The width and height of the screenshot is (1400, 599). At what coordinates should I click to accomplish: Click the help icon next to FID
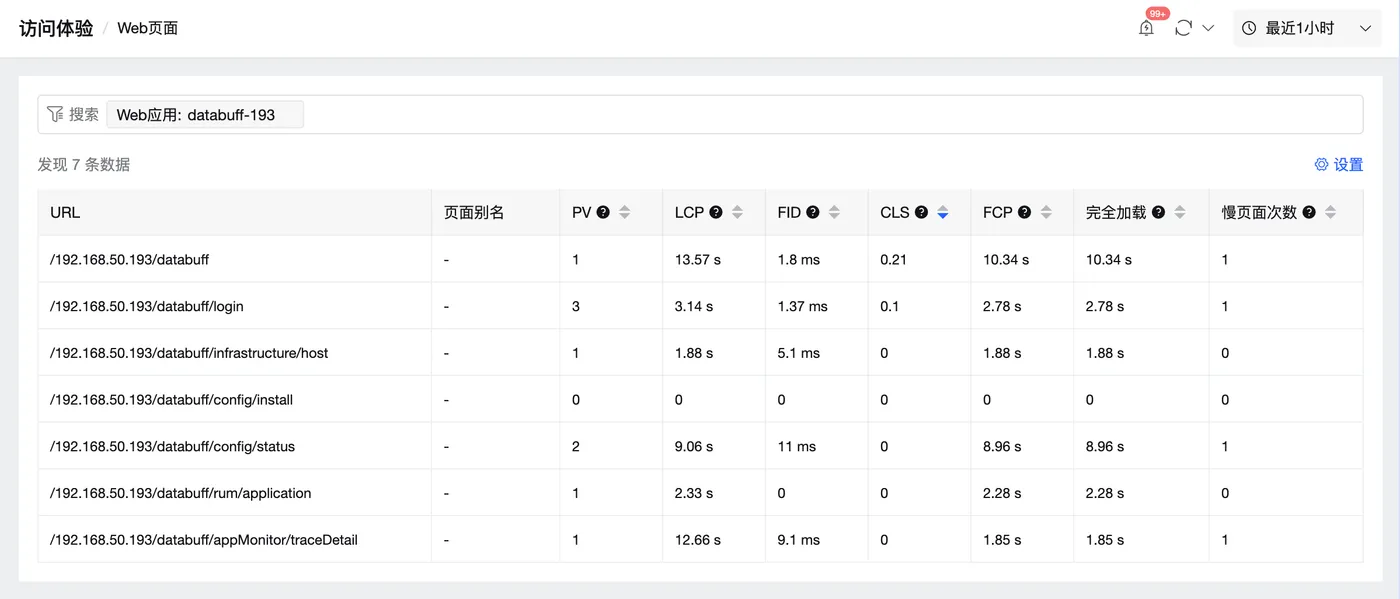[x=813, y=212]
